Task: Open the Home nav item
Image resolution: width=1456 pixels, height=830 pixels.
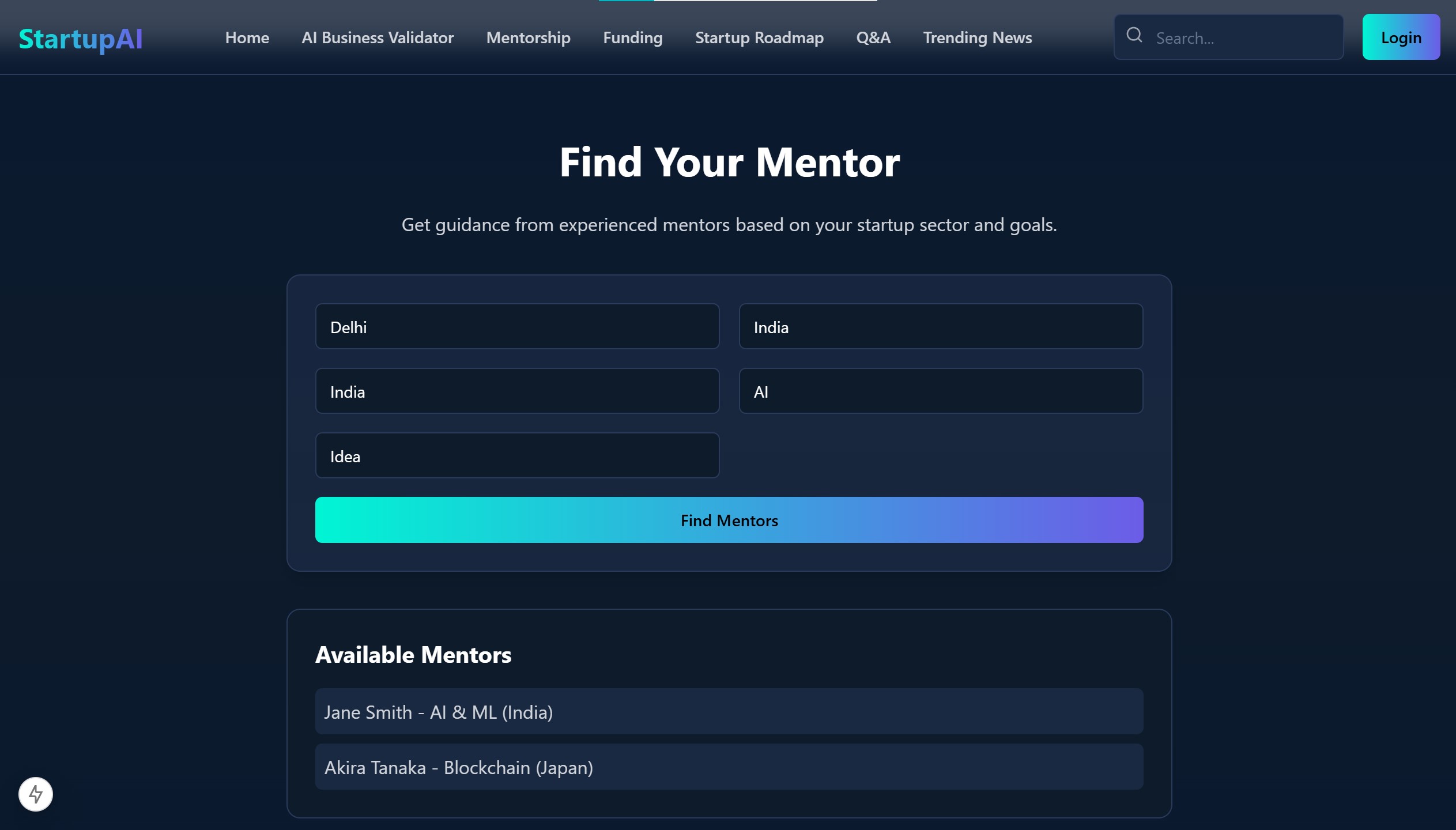Action: click(247, 38)
